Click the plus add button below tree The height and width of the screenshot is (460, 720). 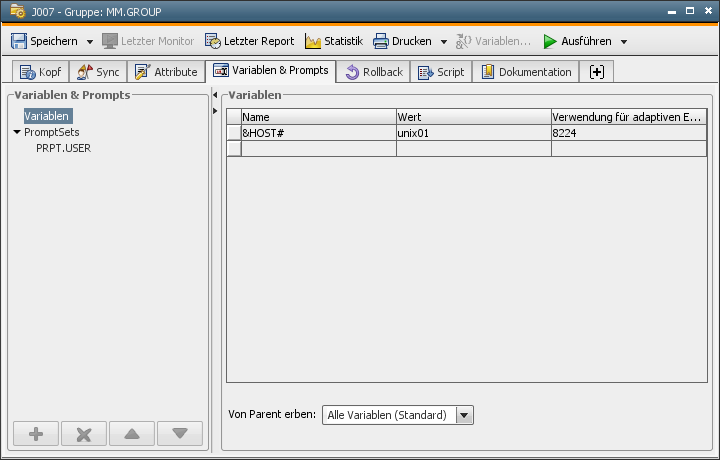coord(36,434)
